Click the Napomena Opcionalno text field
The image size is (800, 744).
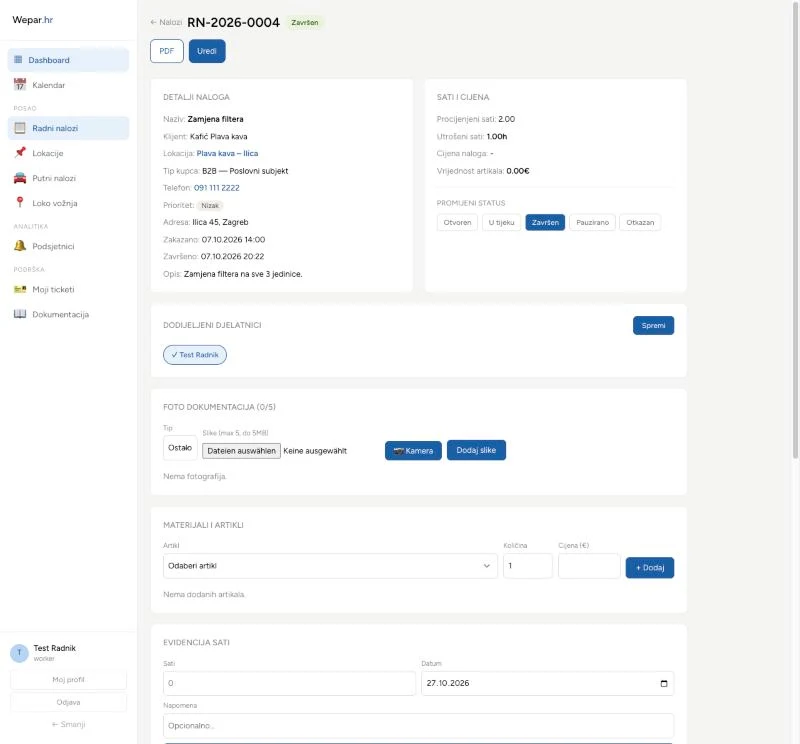418,726
